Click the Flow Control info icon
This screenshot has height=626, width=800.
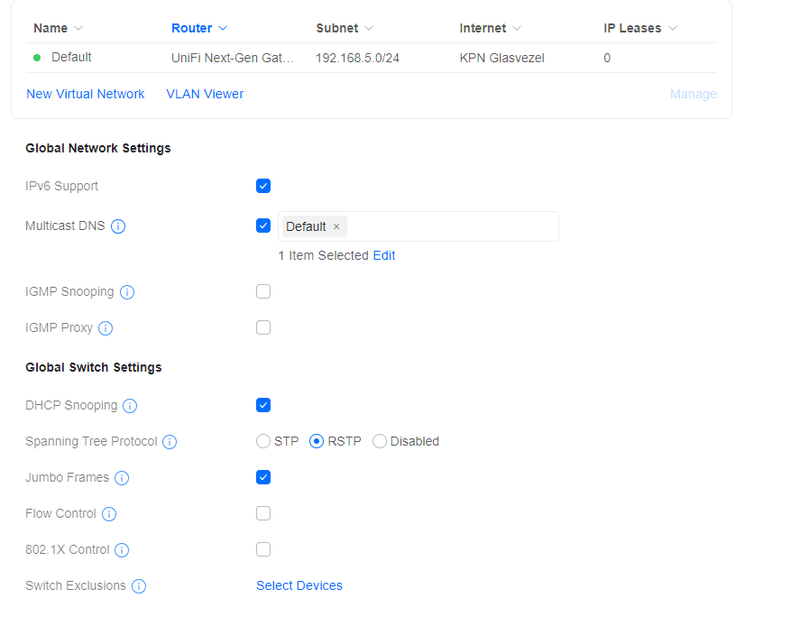click(109, 514)
